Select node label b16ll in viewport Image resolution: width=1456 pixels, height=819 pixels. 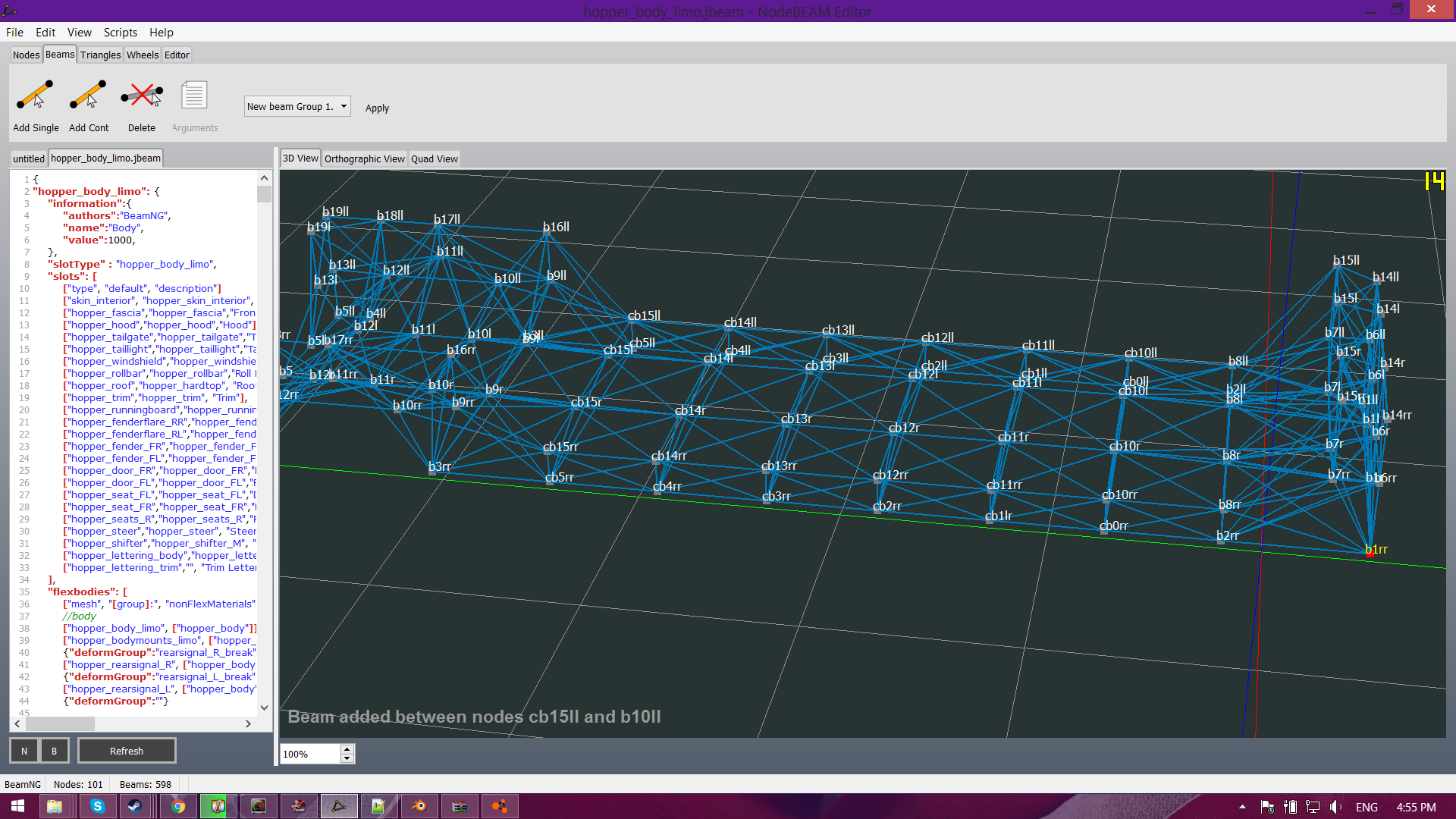556,227
